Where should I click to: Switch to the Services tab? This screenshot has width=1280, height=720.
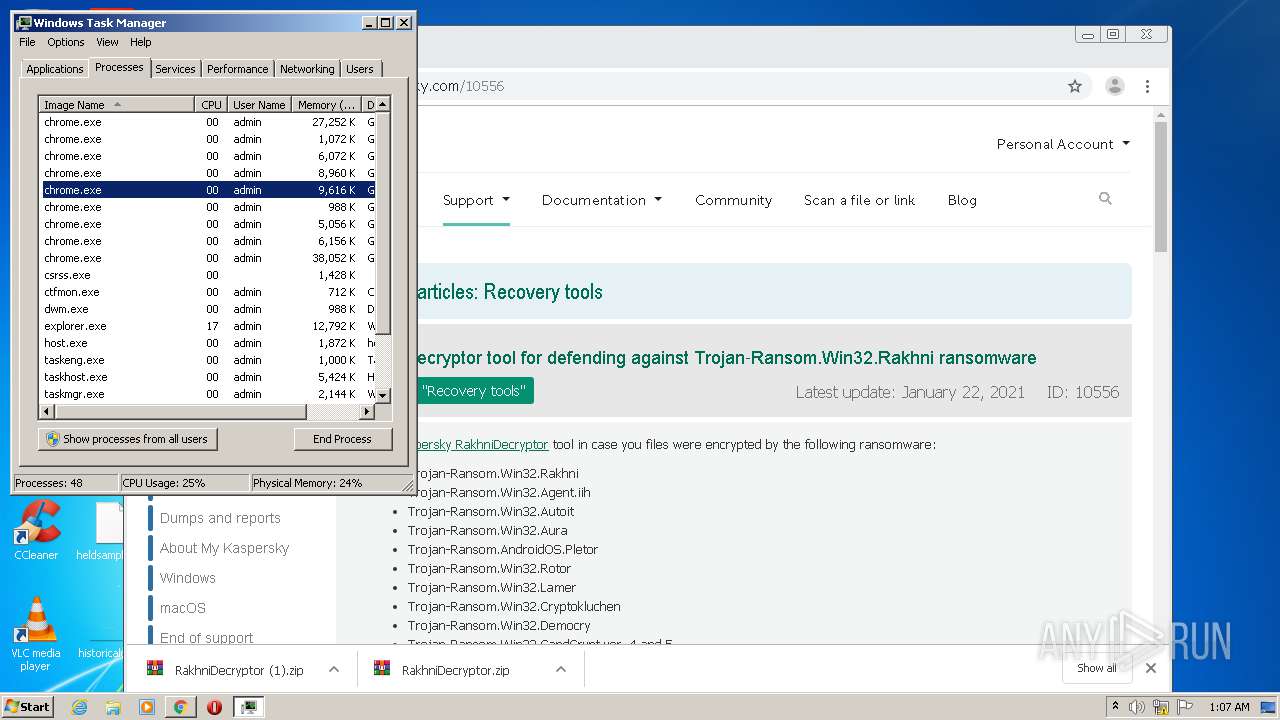coord(175,69)
